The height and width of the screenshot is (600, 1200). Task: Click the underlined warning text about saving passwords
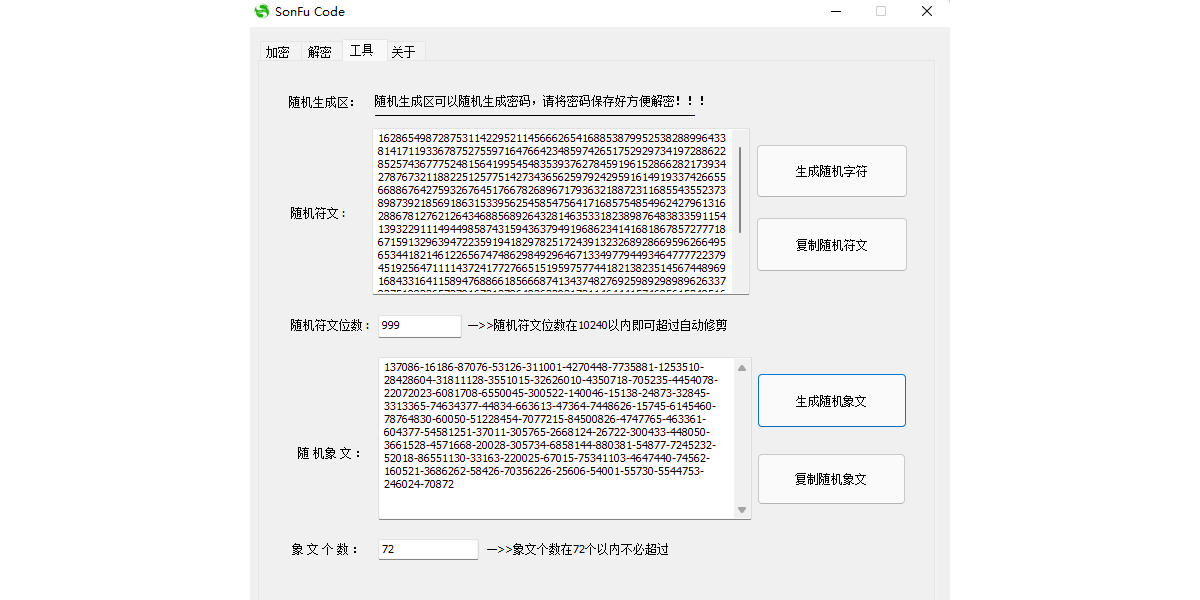[x=540, y=99]
